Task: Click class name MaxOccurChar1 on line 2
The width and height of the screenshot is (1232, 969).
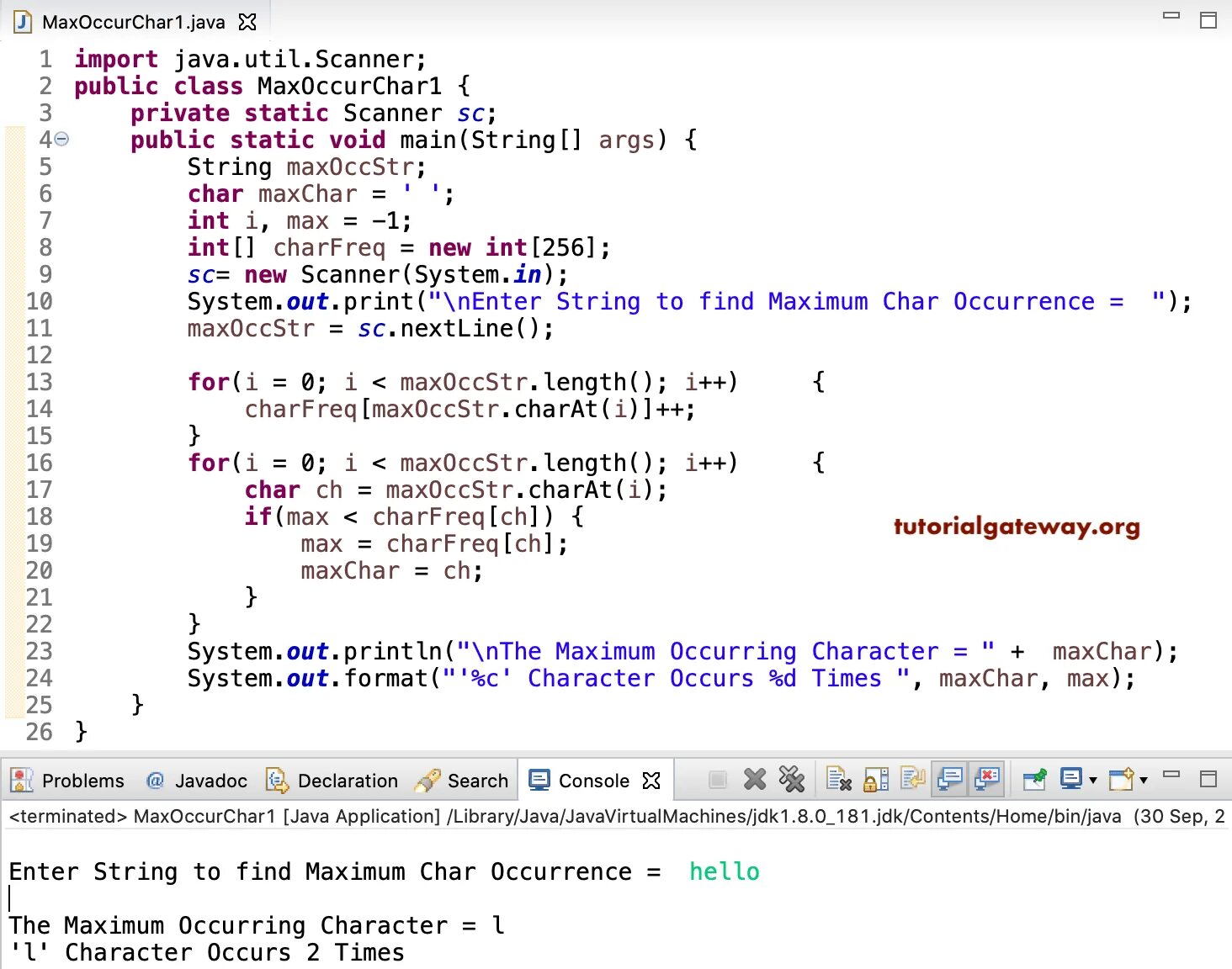Action: click(349, 86)
